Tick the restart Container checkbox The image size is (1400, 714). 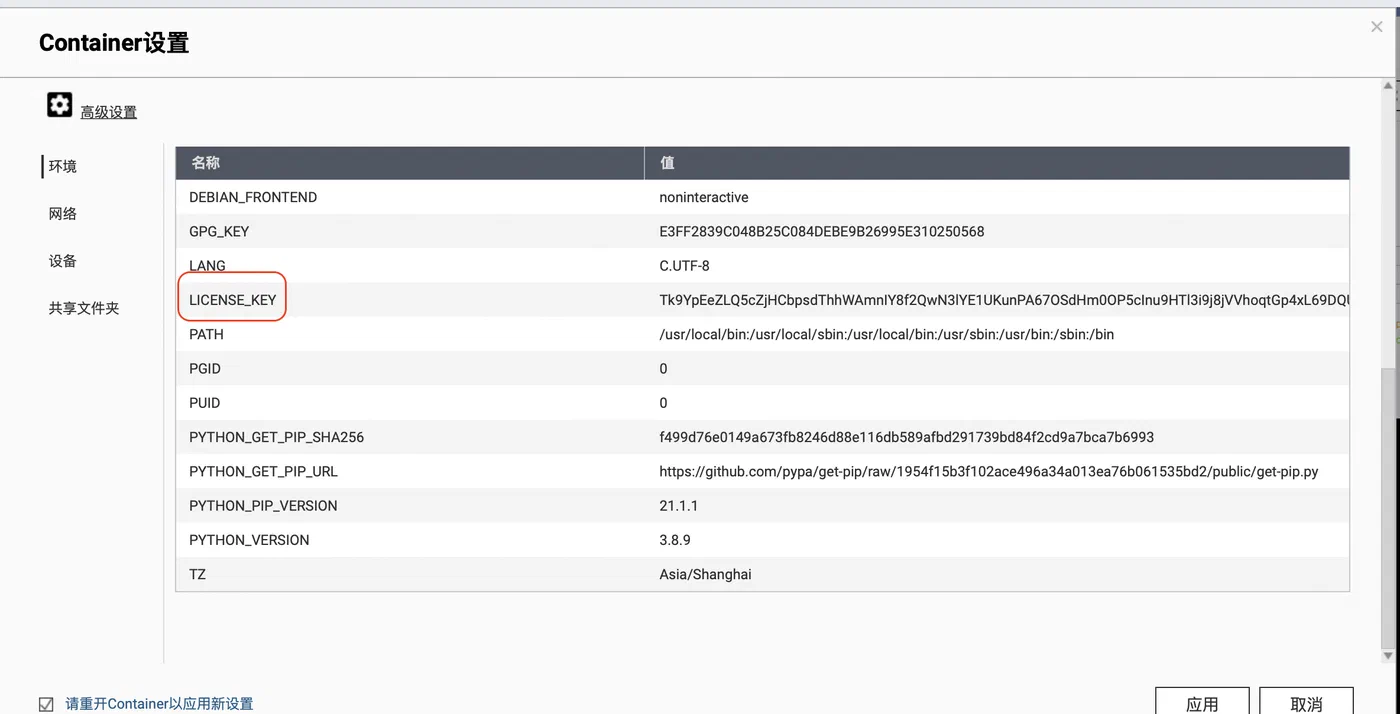pyautogui.click(x=46, y=704)
